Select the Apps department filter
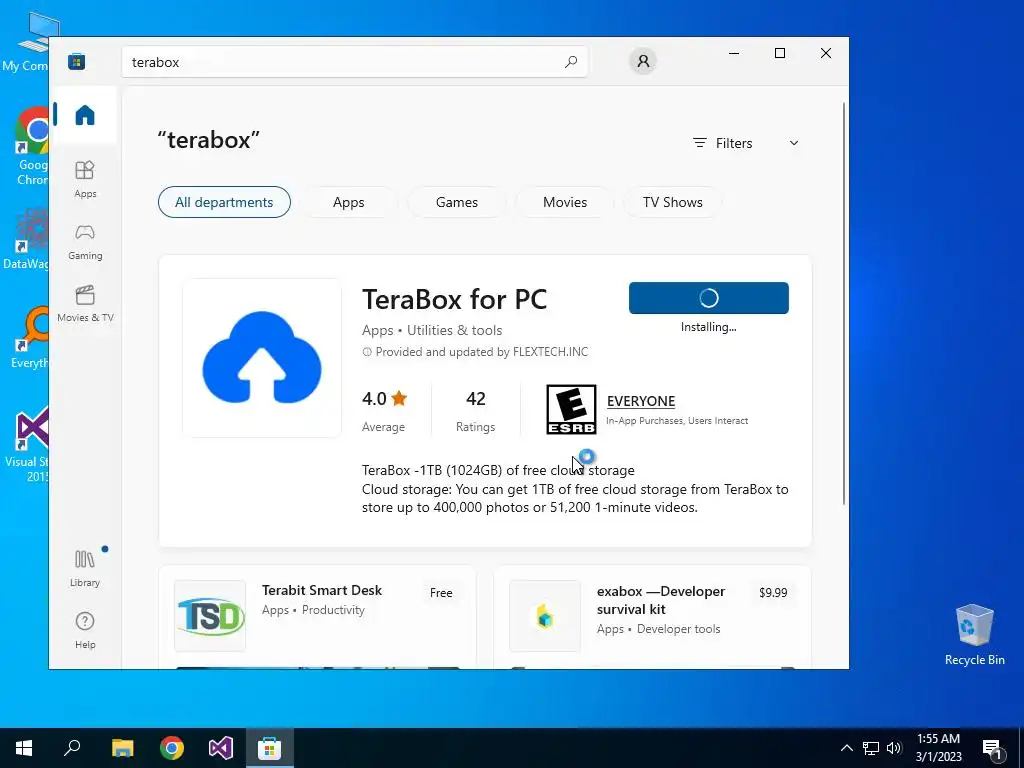The image size is (1024, 768). [349, 202]
